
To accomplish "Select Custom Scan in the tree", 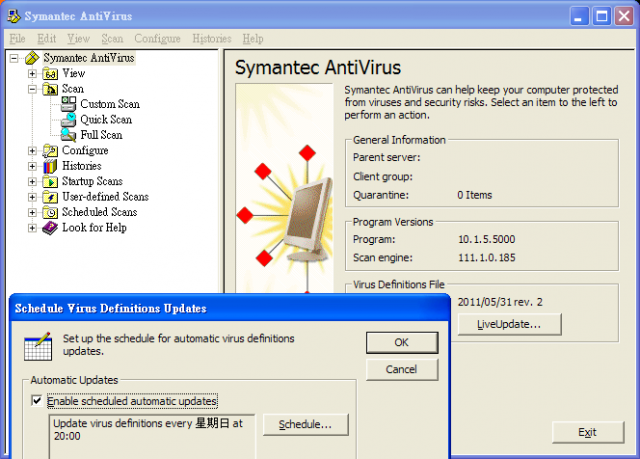I will (x=110, y=104).
